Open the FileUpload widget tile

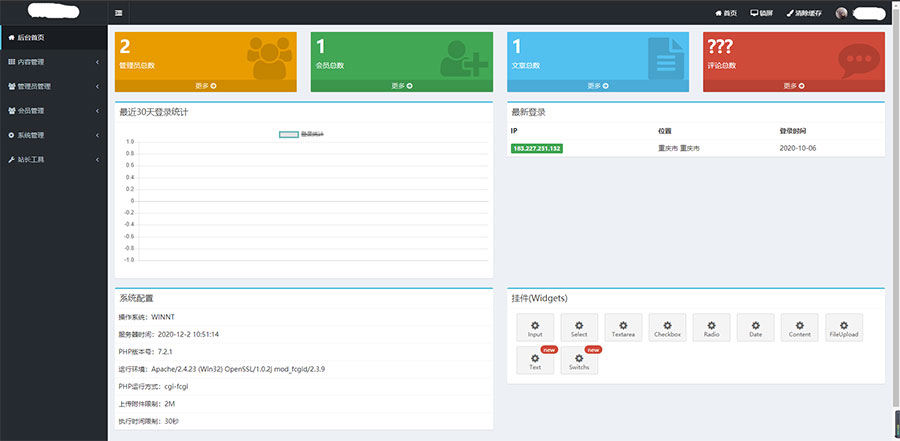coord(844,328)
